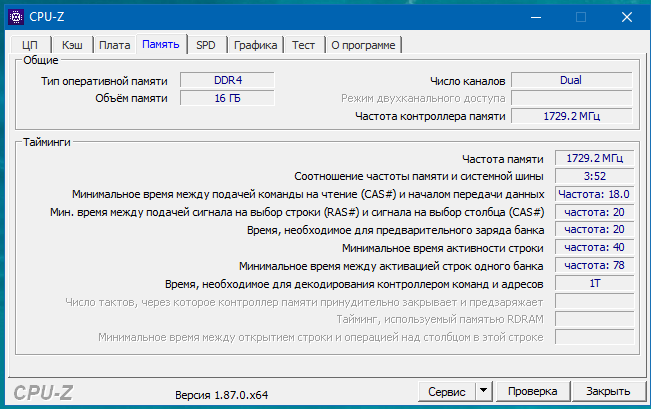Click label Время, необходимое для декодирования контроллером команд
651x409 pixels.
(354, 284)
